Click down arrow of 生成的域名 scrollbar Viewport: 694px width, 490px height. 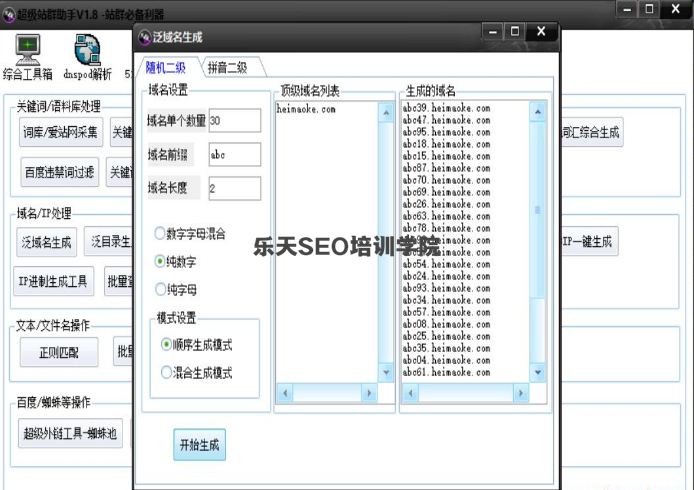coord(538,372)
